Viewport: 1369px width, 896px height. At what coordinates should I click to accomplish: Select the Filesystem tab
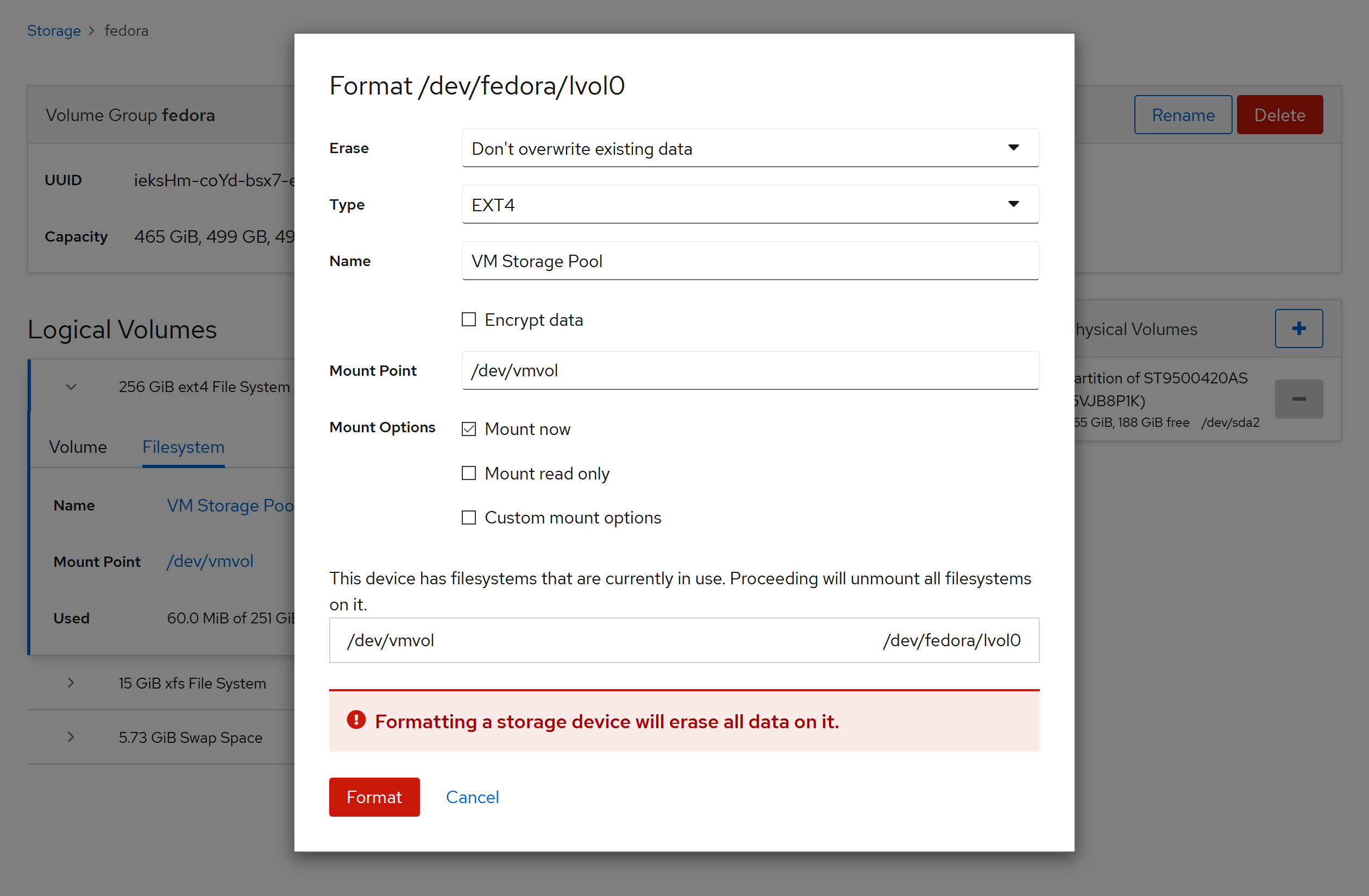tap(183, 447)
